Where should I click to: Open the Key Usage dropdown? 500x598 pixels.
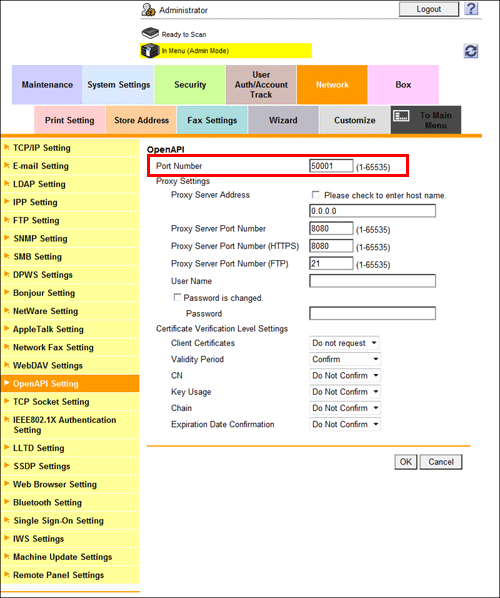(345, 392)
